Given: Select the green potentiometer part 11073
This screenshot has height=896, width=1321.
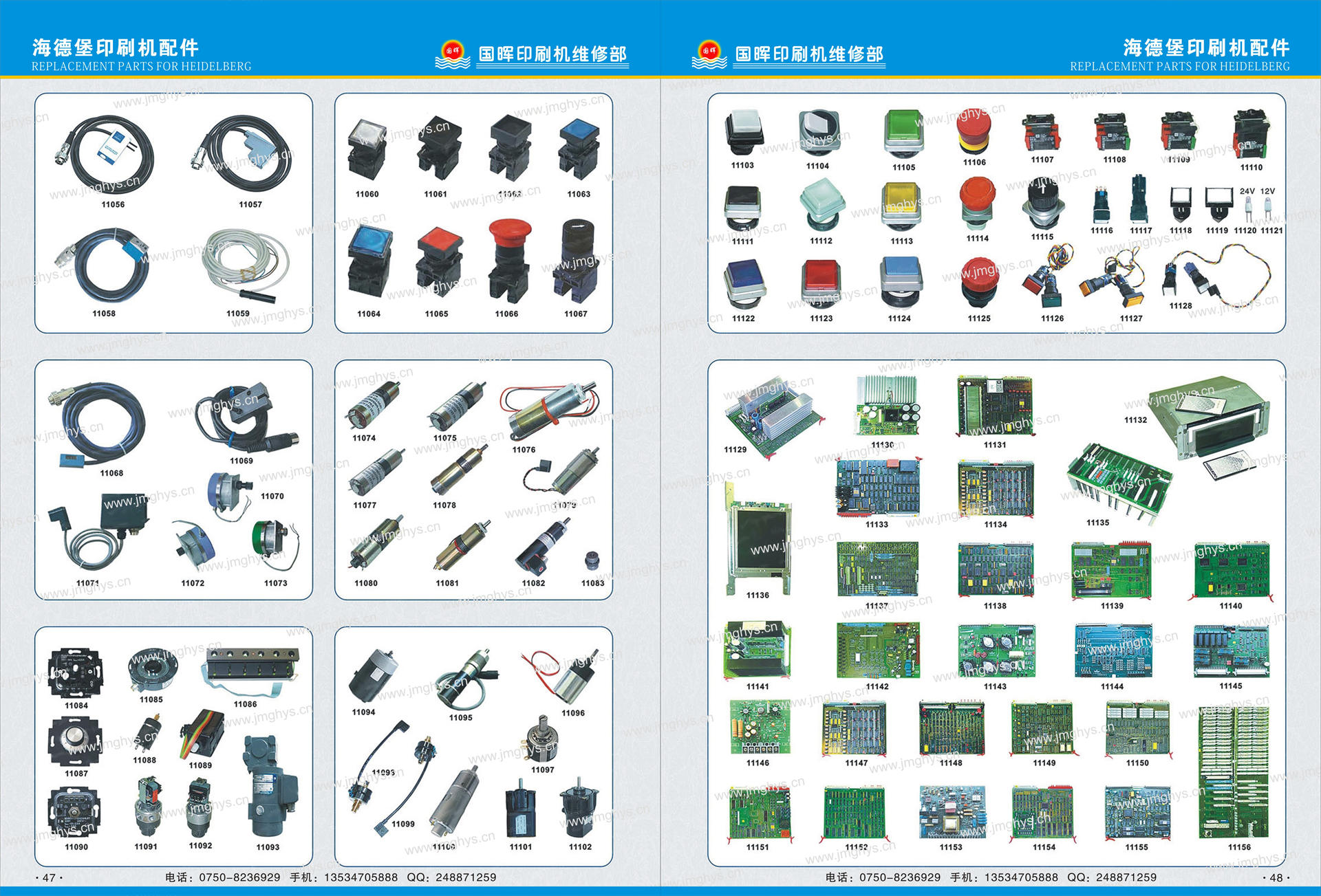Looking at the screenshot, I should [275, 545].
